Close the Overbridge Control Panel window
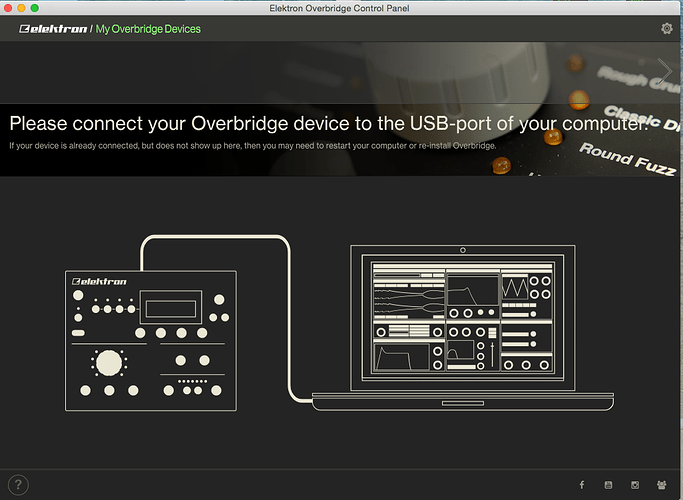Screen dimensions: 683x500 point(8,8)
